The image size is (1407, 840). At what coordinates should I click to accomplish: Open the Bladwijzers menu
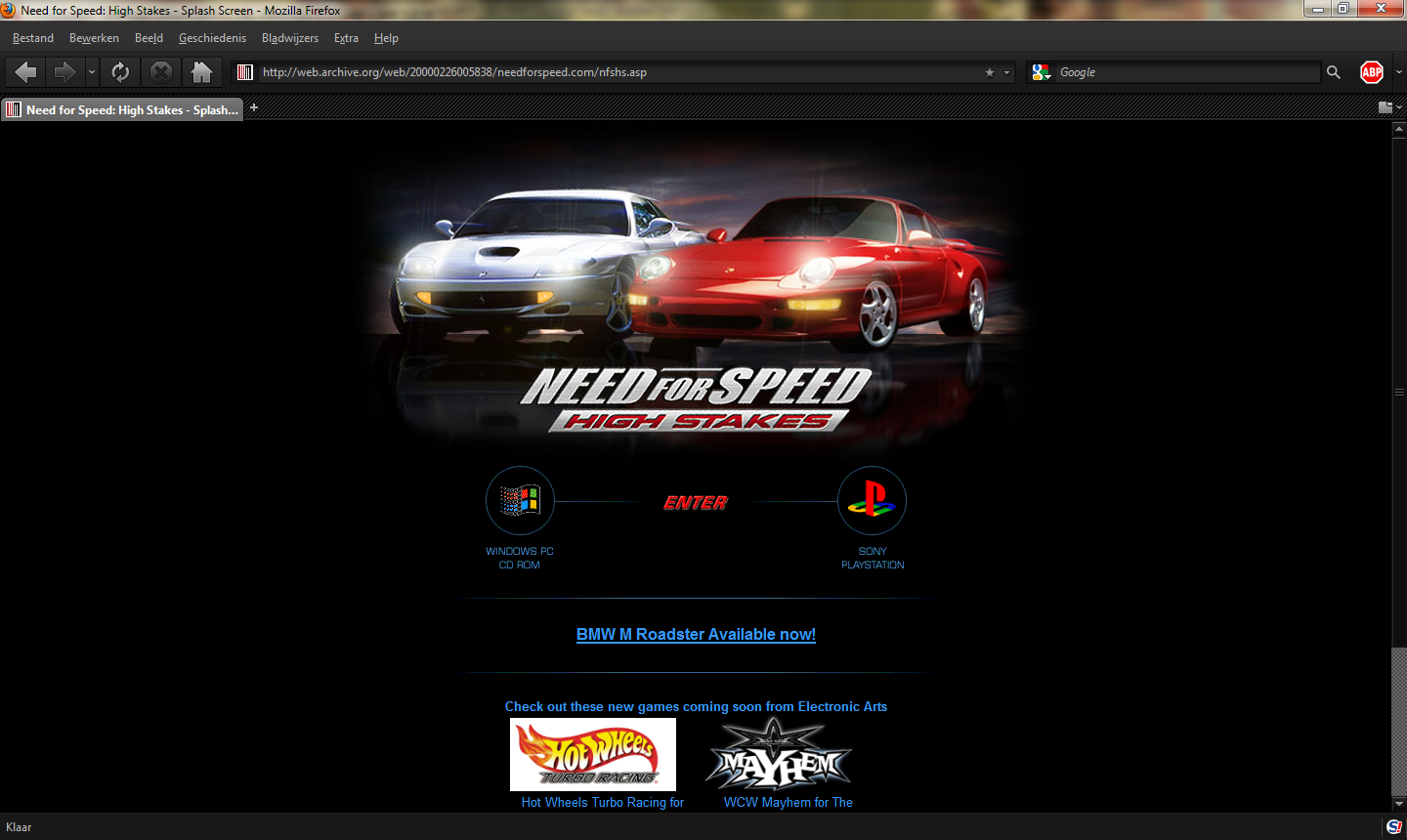click(290, 38)
